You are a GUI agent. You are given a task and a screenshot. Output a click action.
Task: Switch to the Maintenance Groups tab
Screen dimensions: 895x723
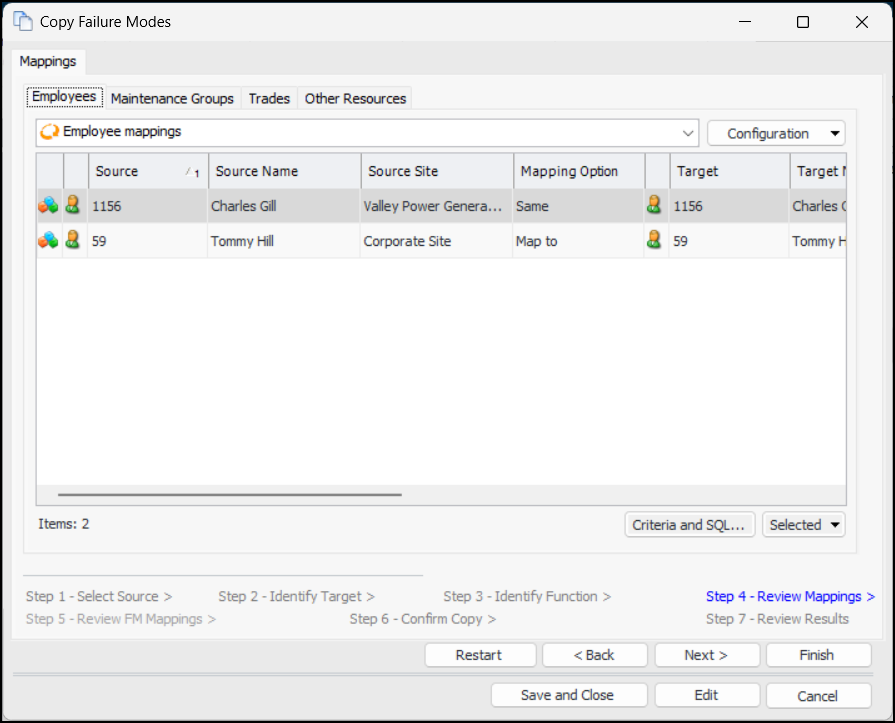(172, 98)
